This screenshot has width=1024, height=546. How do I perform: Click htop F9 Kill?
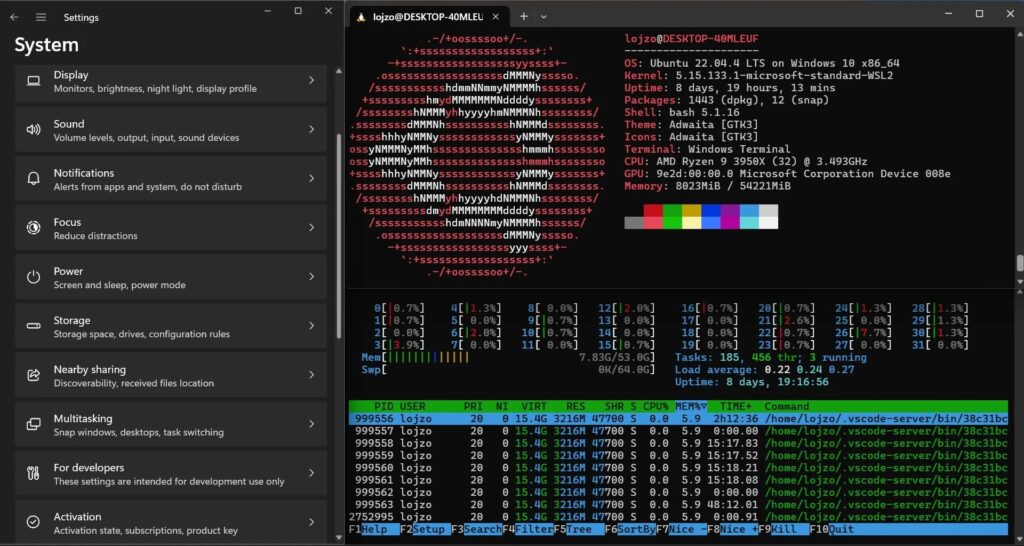coord(783,529)
